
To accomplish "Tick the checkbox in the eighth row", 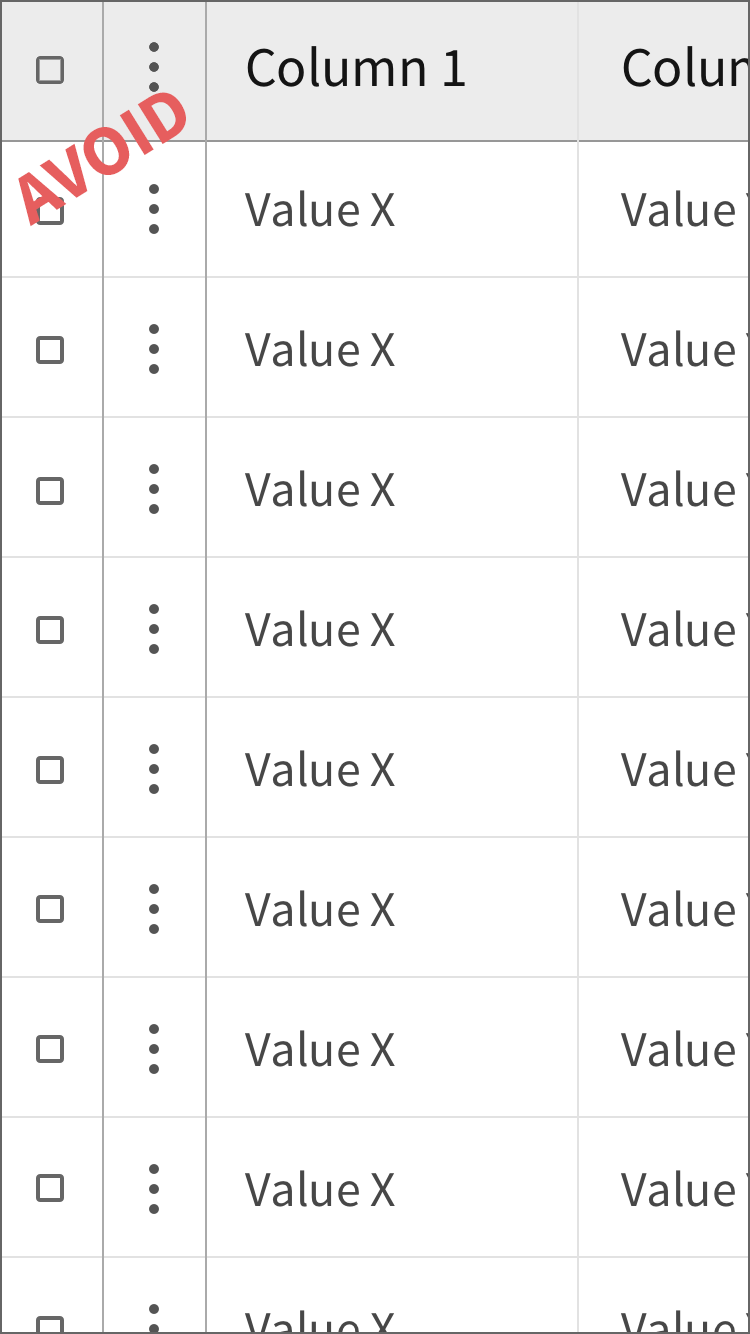I will 51,1189.
